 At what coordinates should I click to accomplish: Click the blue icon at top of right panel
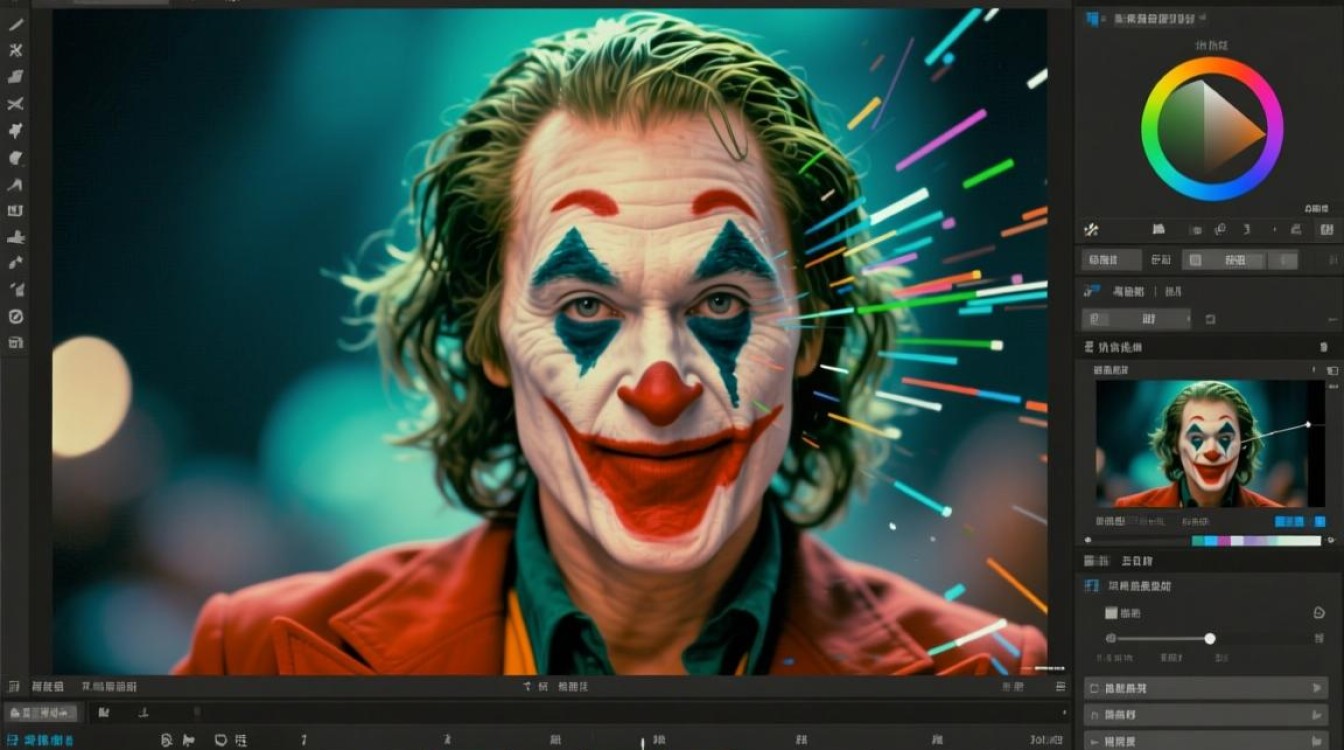[x=1092, y=18]
